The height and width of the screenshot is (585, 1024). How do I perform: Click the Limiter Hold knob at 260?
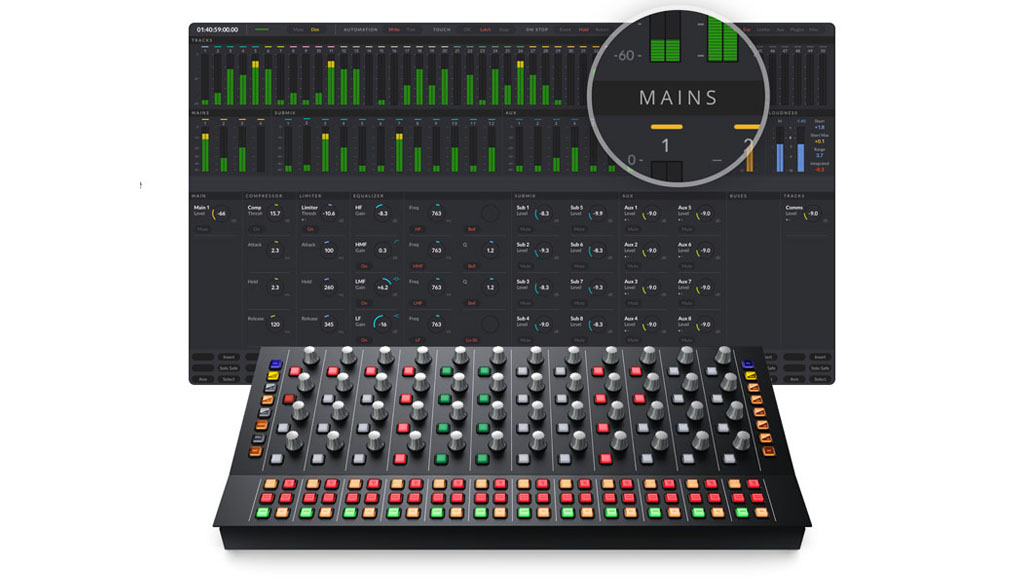click(329, 287)
